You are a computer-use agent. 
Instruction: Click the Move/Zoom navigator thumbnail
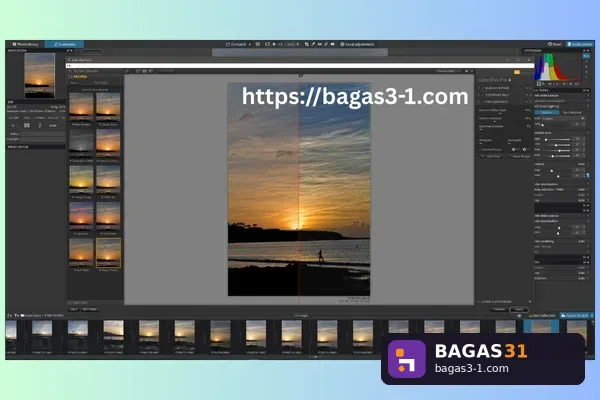(39, 75)
